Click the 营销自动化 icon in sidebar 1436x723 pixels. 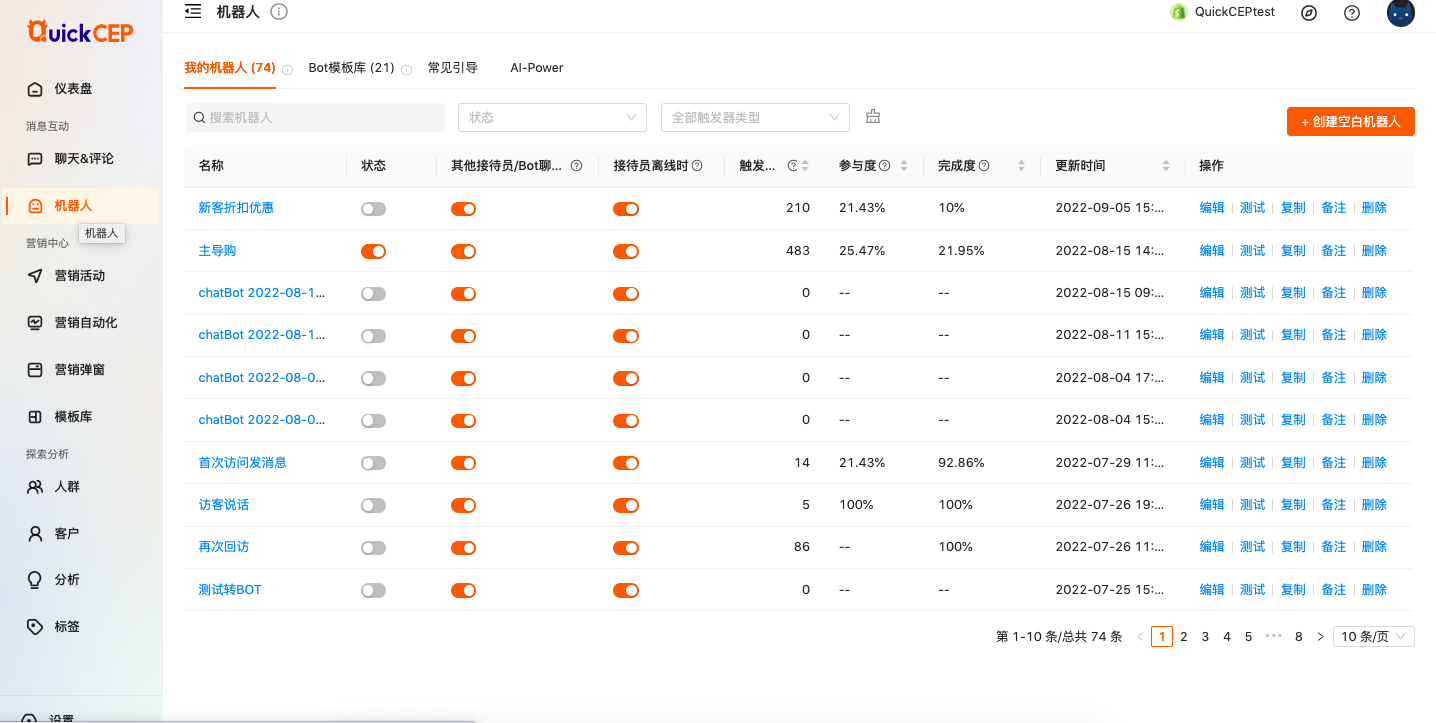point(35,323)
